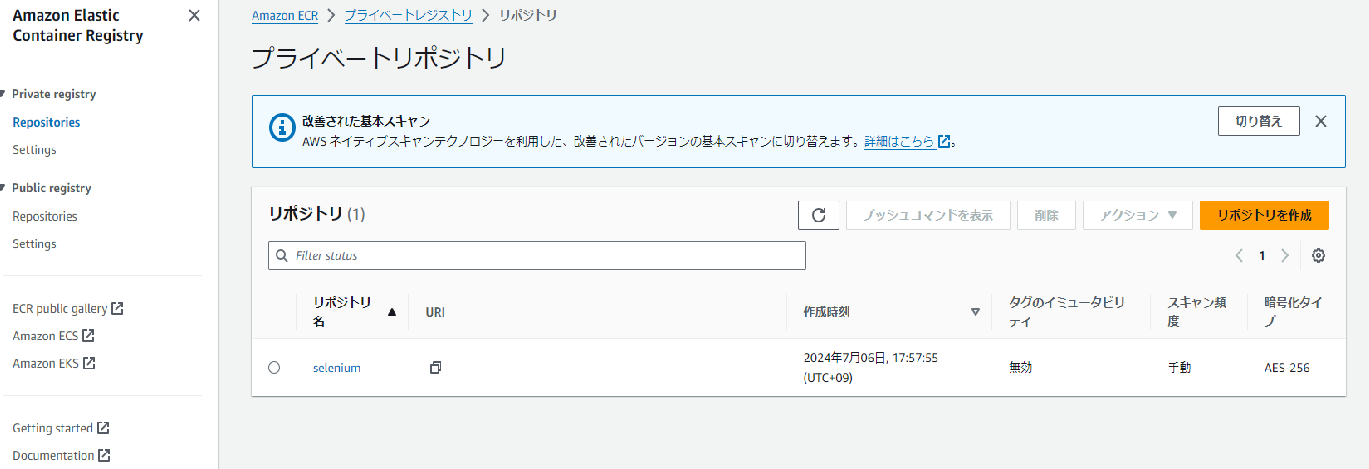Click the creation time 2024年7月 cell

pos(869,368)
